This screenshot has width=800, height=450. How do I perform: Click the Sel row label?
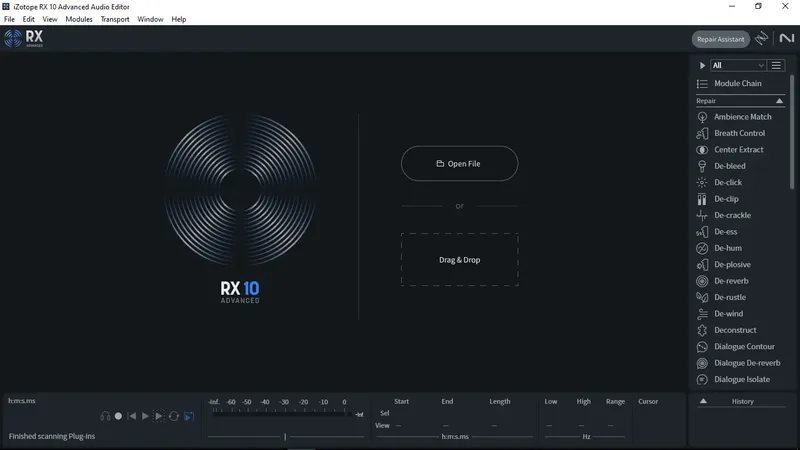[385, 413]
